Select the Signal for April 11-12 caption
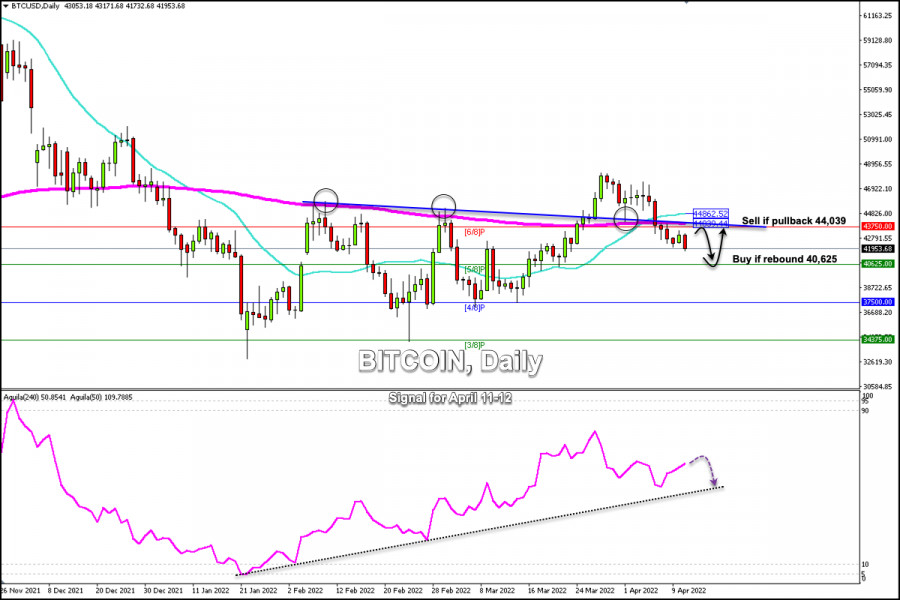The width and height of the screenshot is (900, 600). point(450,398)
